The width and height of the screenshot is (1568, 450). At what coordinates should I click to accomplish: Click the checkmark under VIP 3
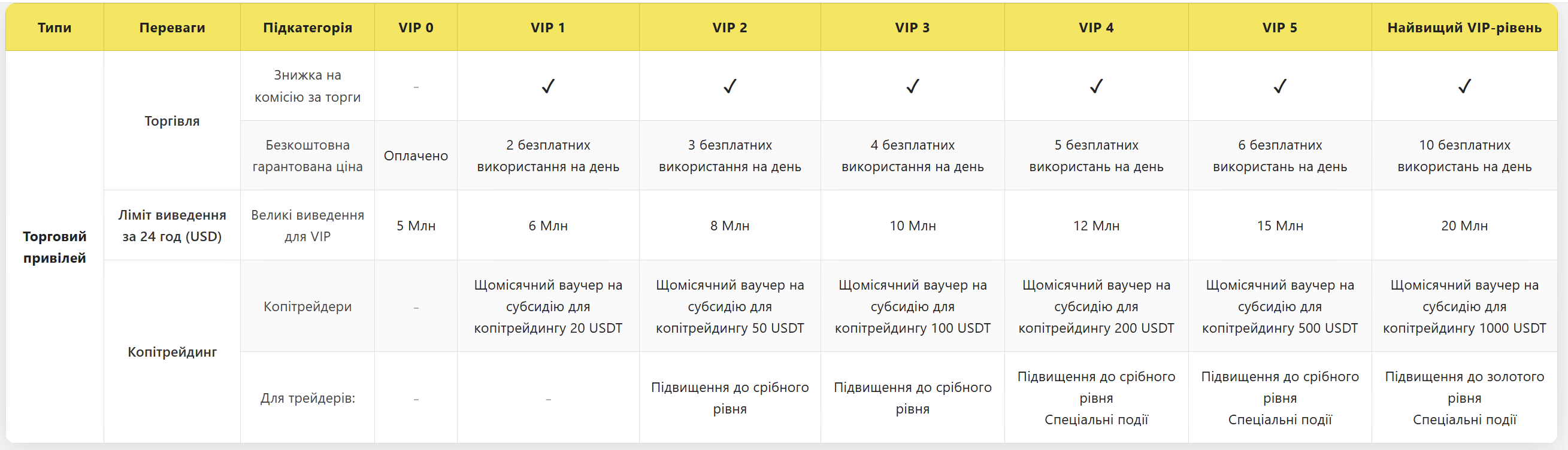912,86
